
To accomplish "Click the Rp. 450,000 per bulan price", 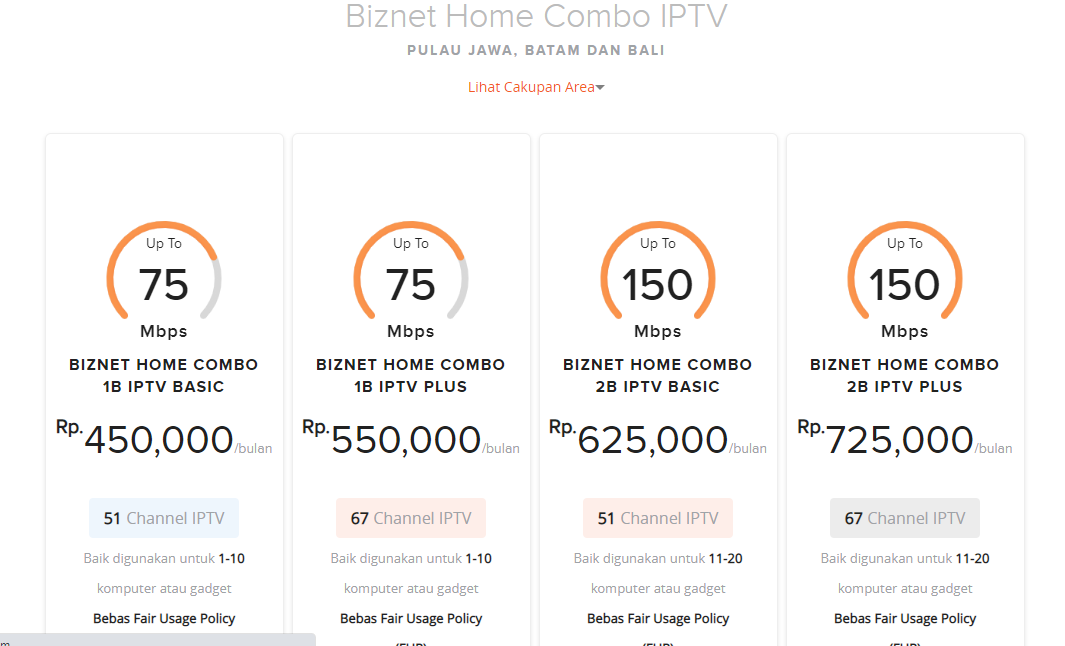I will tap(164, 439).
